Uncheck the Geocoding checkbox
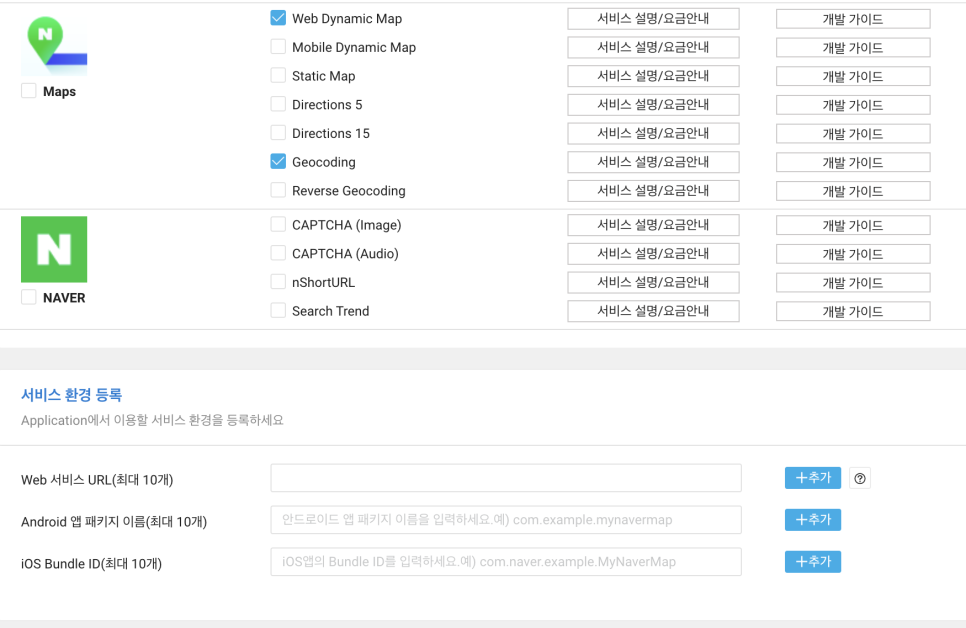 278,161
